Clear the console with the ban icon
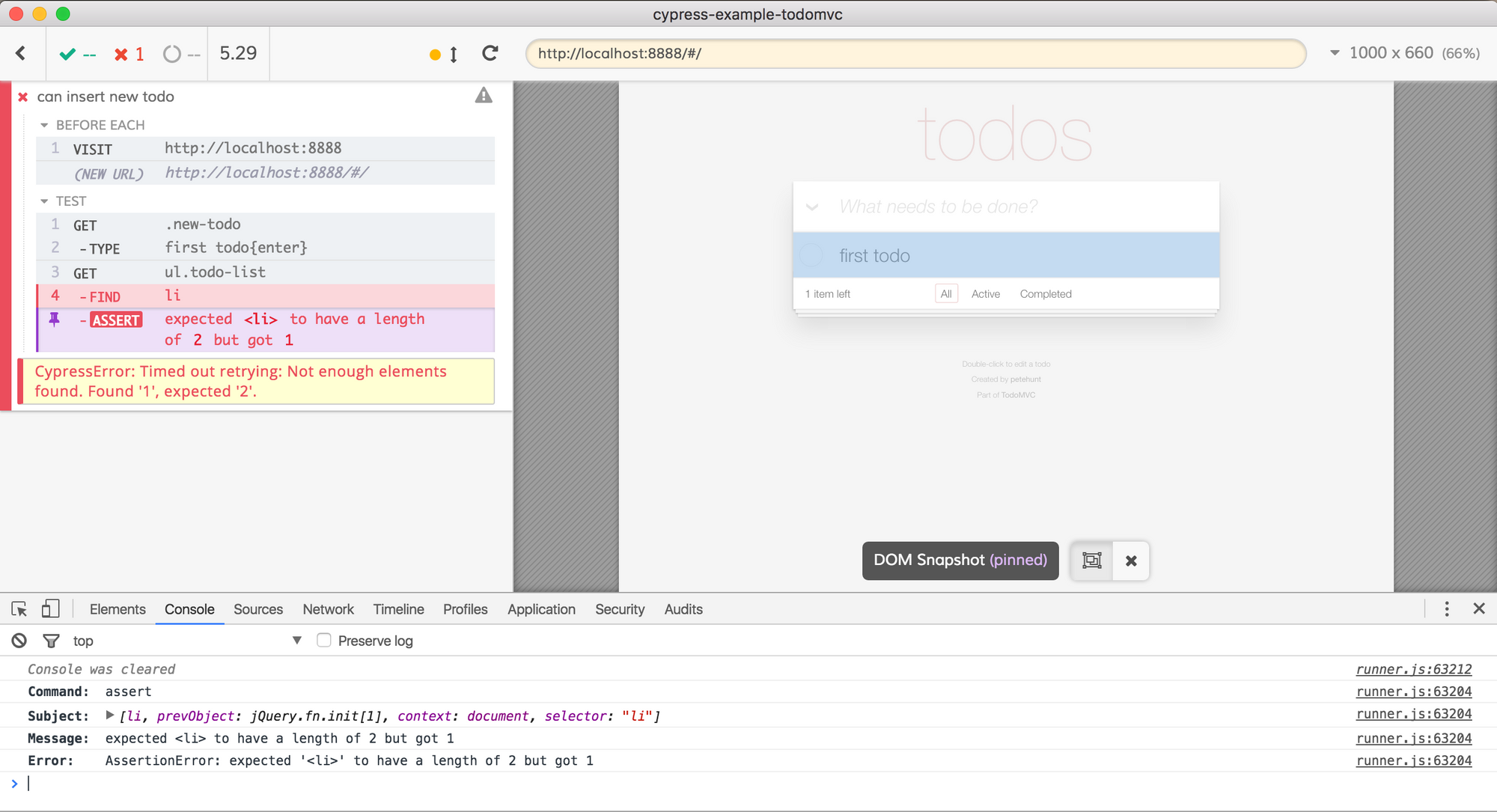Viewport: 1497px width, 812px height. [x=19, y=641]
